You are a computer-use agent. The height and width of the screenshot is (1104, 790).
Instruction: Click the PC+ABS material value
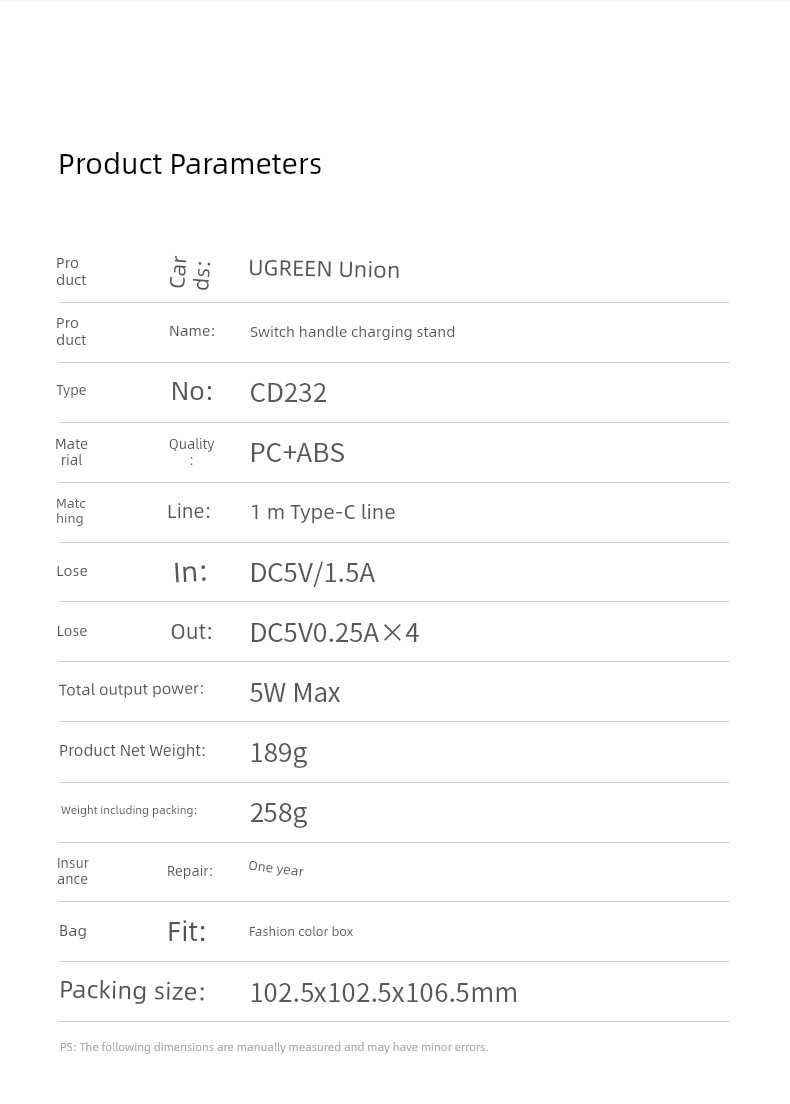[297, 453]
